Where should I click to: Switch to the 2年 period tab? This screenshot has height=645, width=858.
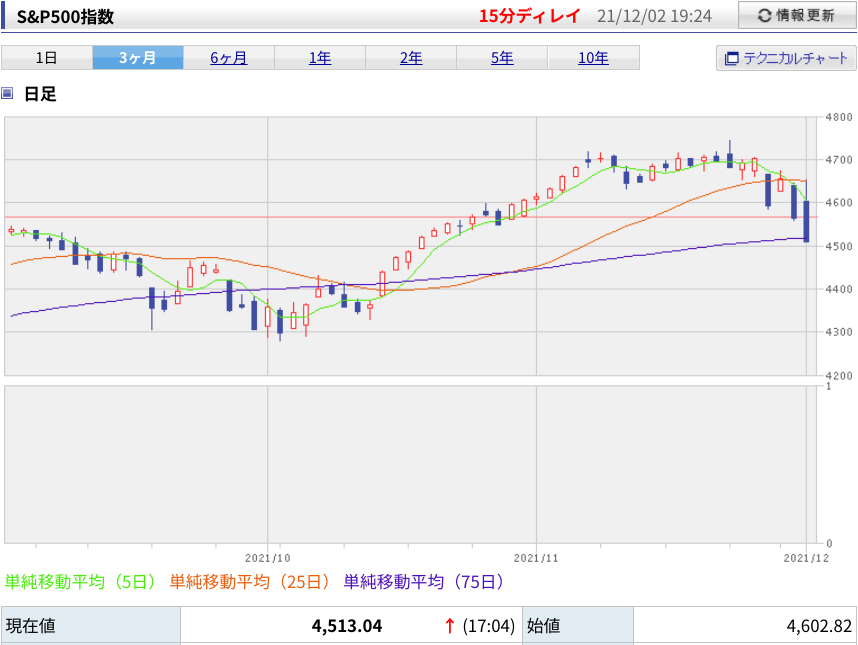[x=411, y=57]
